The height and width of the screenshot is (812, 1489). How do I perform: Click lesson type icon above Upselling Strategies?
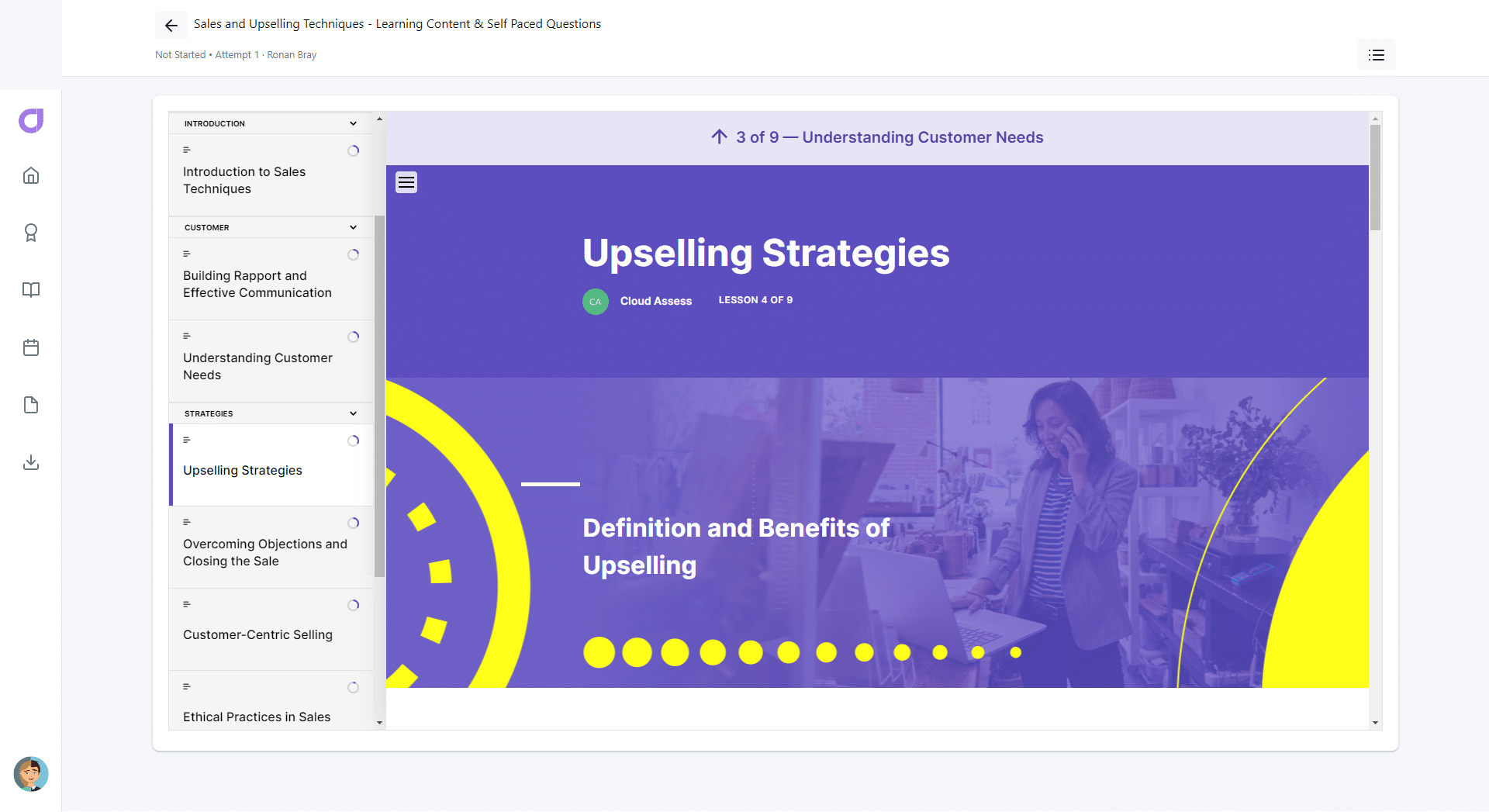click(187, 440)
